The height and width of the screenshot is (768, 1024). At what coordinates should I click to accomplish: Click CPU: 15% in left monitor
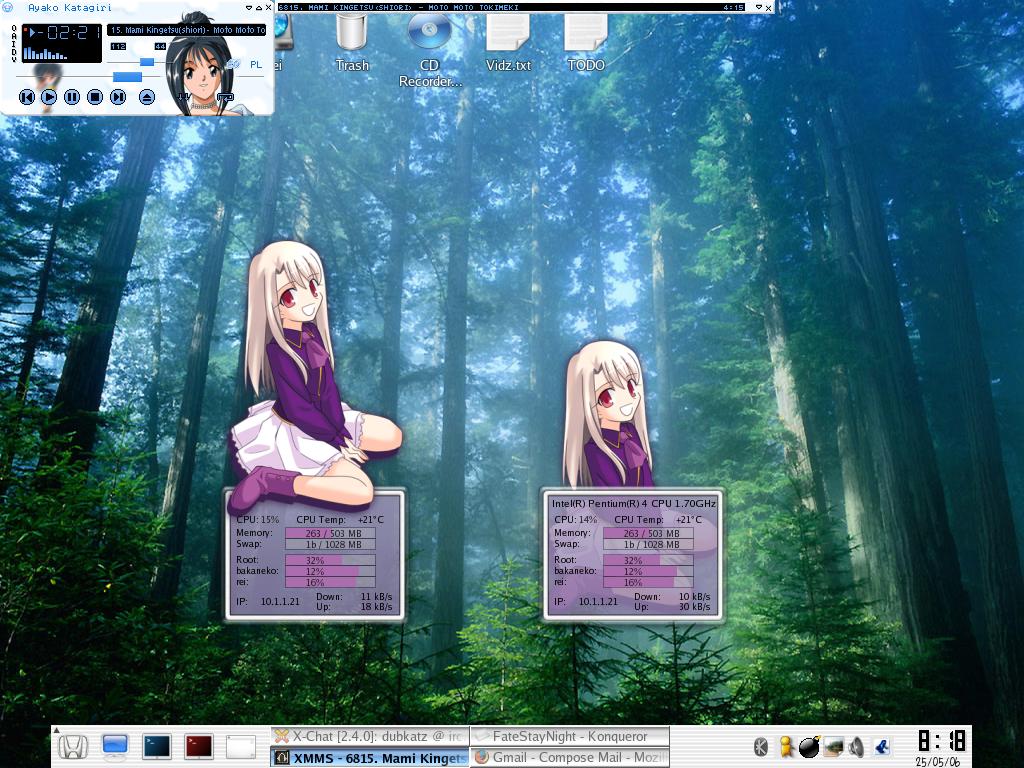tap(257, 519)
